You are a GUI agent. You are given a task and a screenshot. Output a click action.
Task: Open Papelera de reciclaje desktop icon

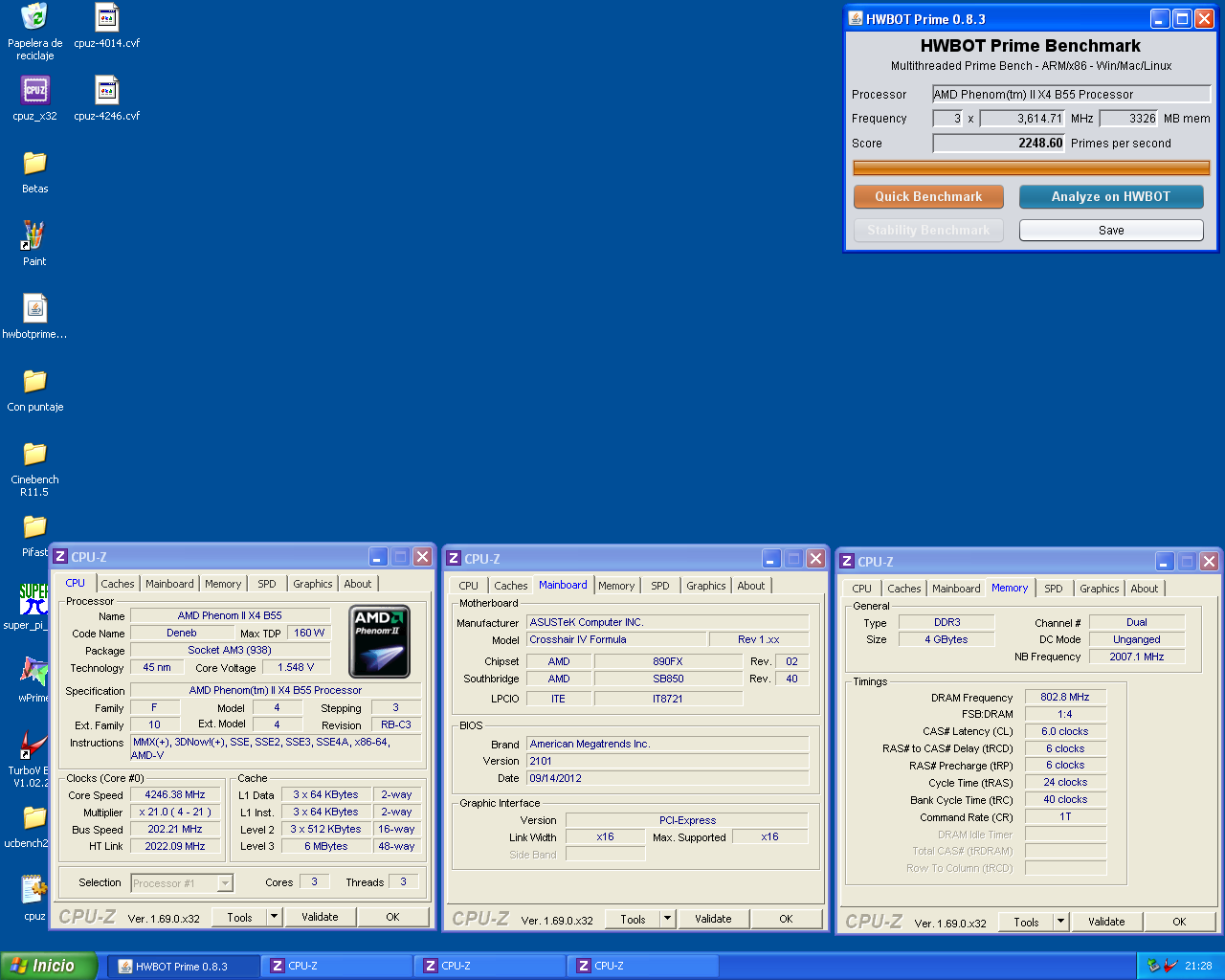pyautogui.click(x=34, y=17)
